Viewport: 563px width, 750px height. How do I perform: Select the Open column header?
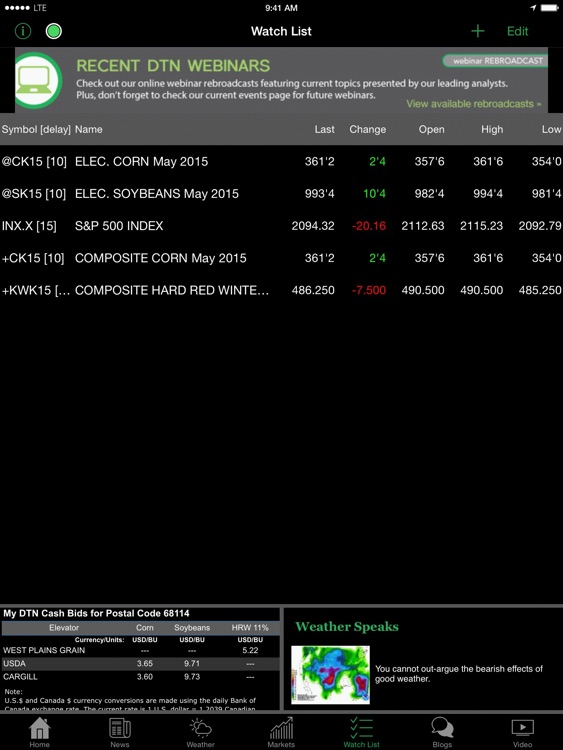(431, 129)
